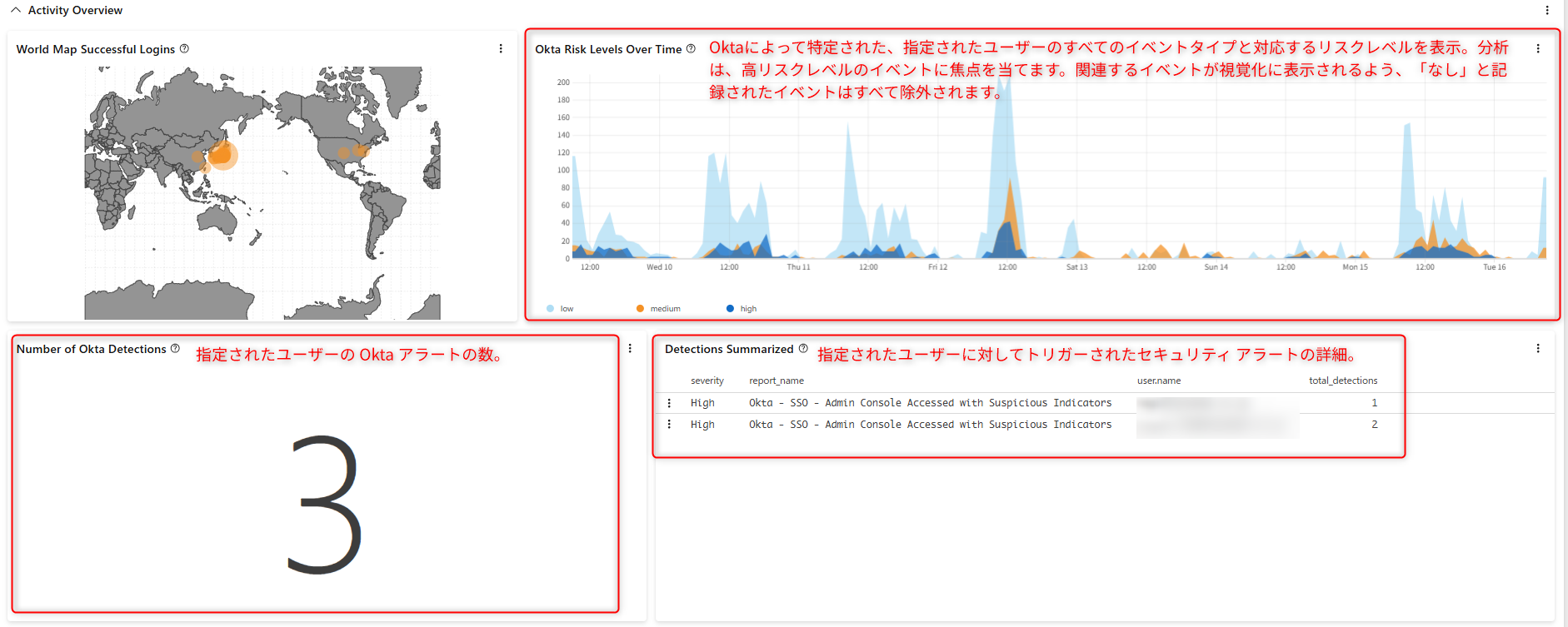Sort table by user.name column
Screen dimensions: 1568x627
[1159, 381]
